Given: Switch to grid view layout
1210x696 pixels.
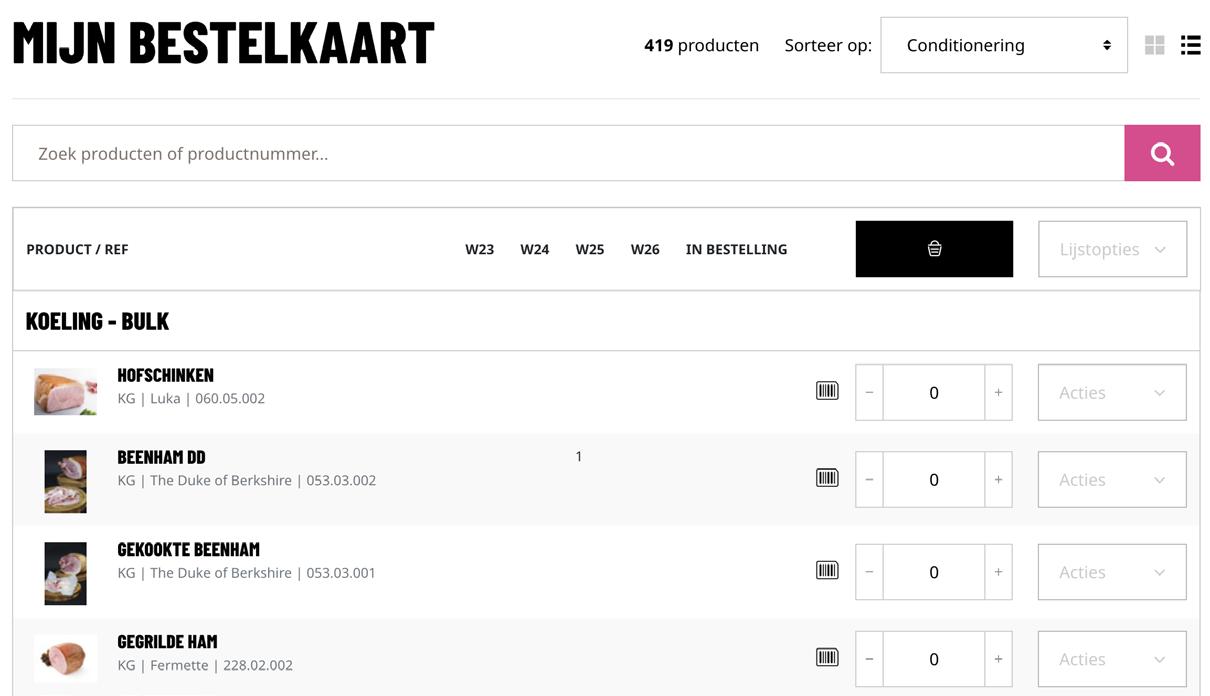Looking at the screenshot, I should 1154,45.
